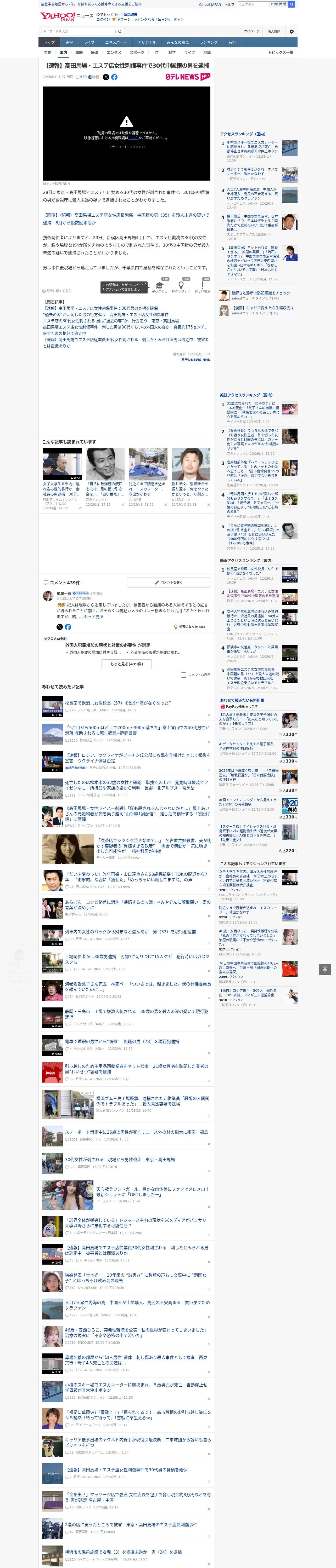Open the Yahoo! JAPAN header link
Screen dimensions: 336x1568
click(210, 4)
